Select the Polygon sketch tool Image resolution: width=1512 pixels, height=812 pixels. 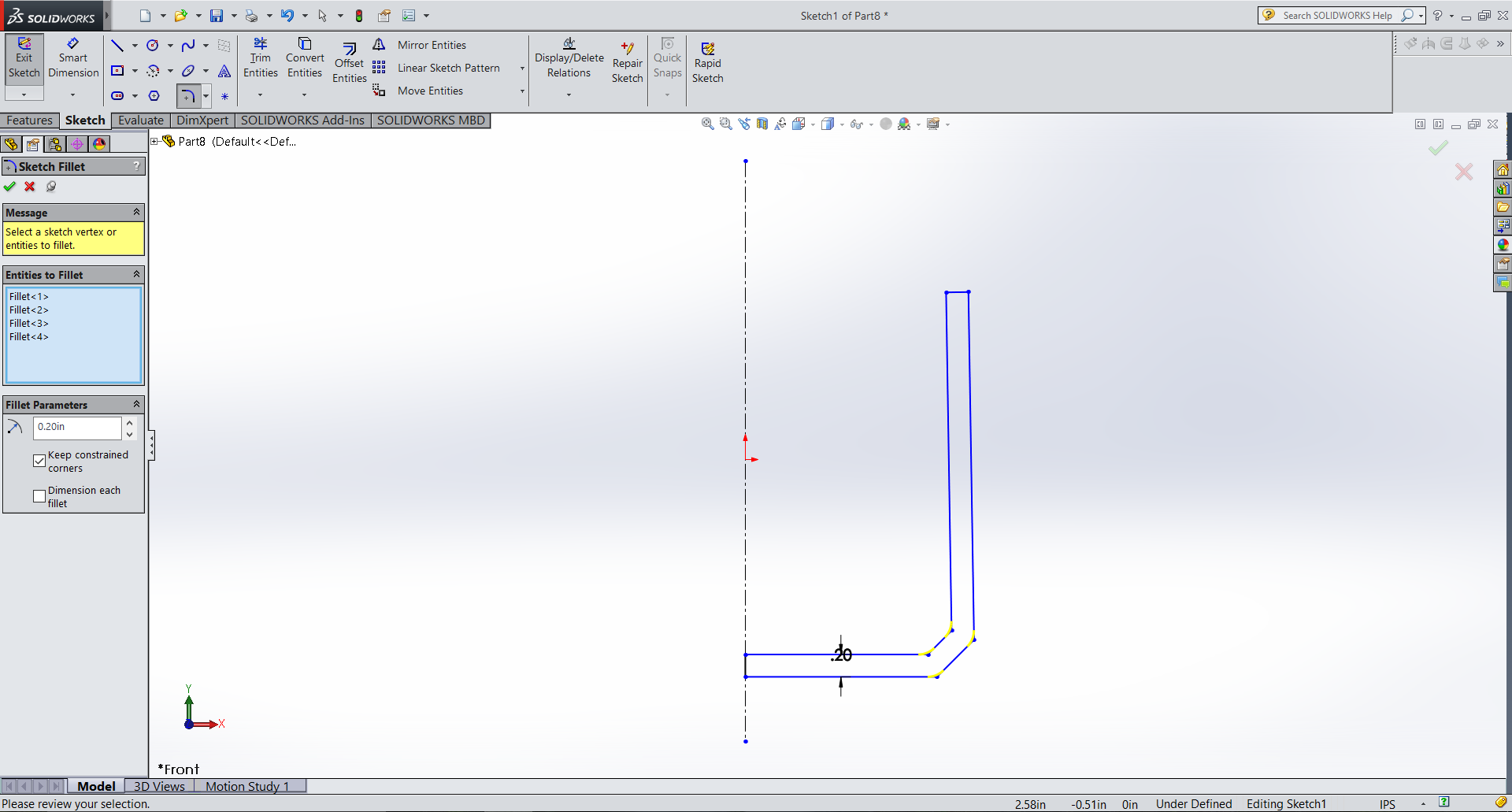154,95
